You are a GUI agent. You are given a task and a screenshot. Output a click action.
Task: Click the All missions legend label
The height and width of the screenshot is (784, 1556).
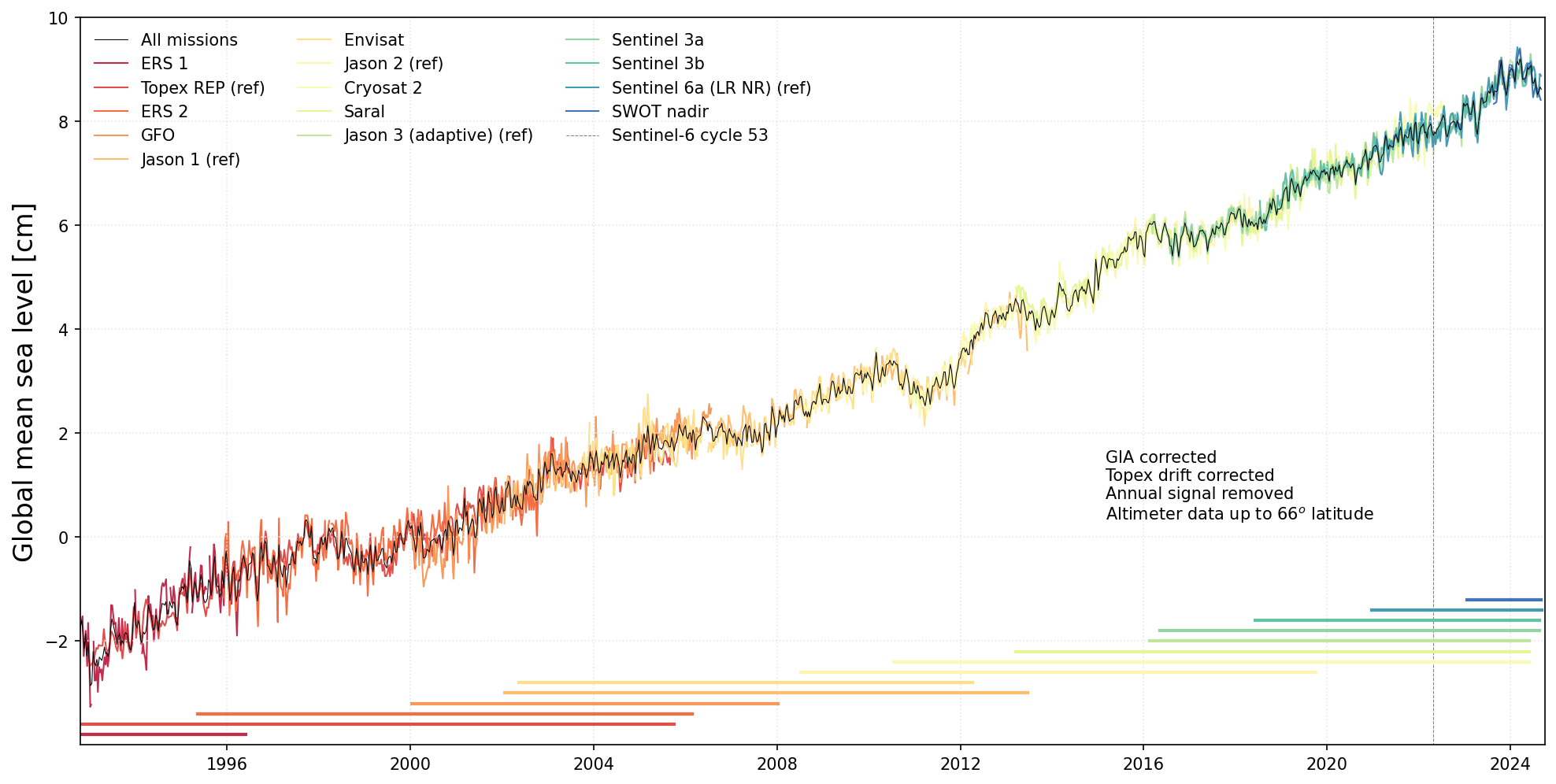(189, 40)
